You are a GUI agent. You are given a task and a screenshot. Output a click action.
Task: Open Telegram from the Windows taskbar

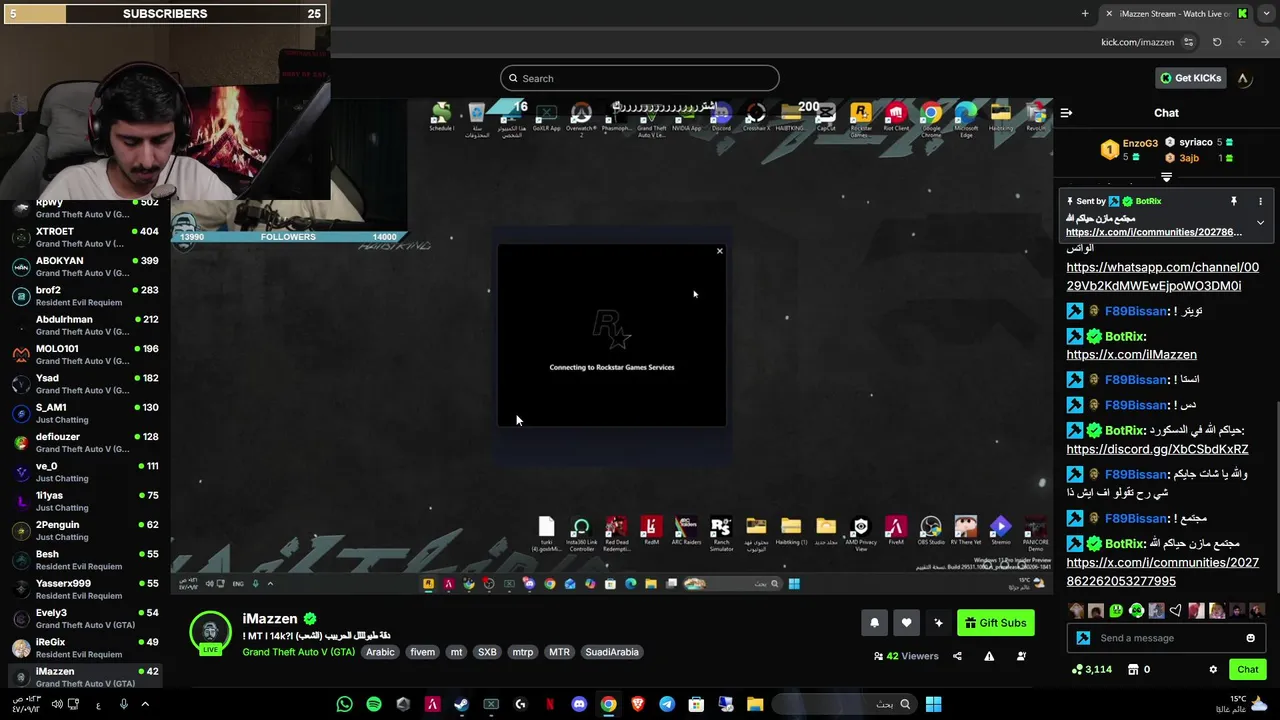pos(667,704)
